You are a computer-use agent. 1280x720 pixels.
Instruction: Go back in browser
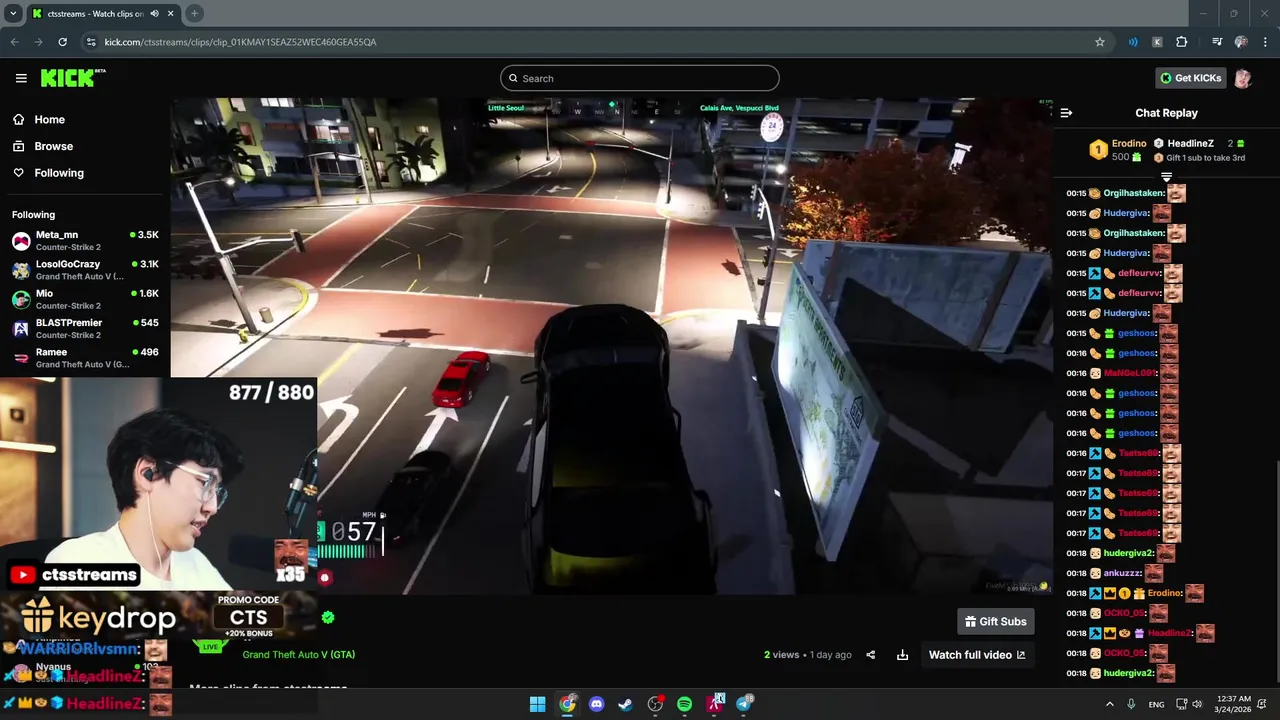pos(14,42)
